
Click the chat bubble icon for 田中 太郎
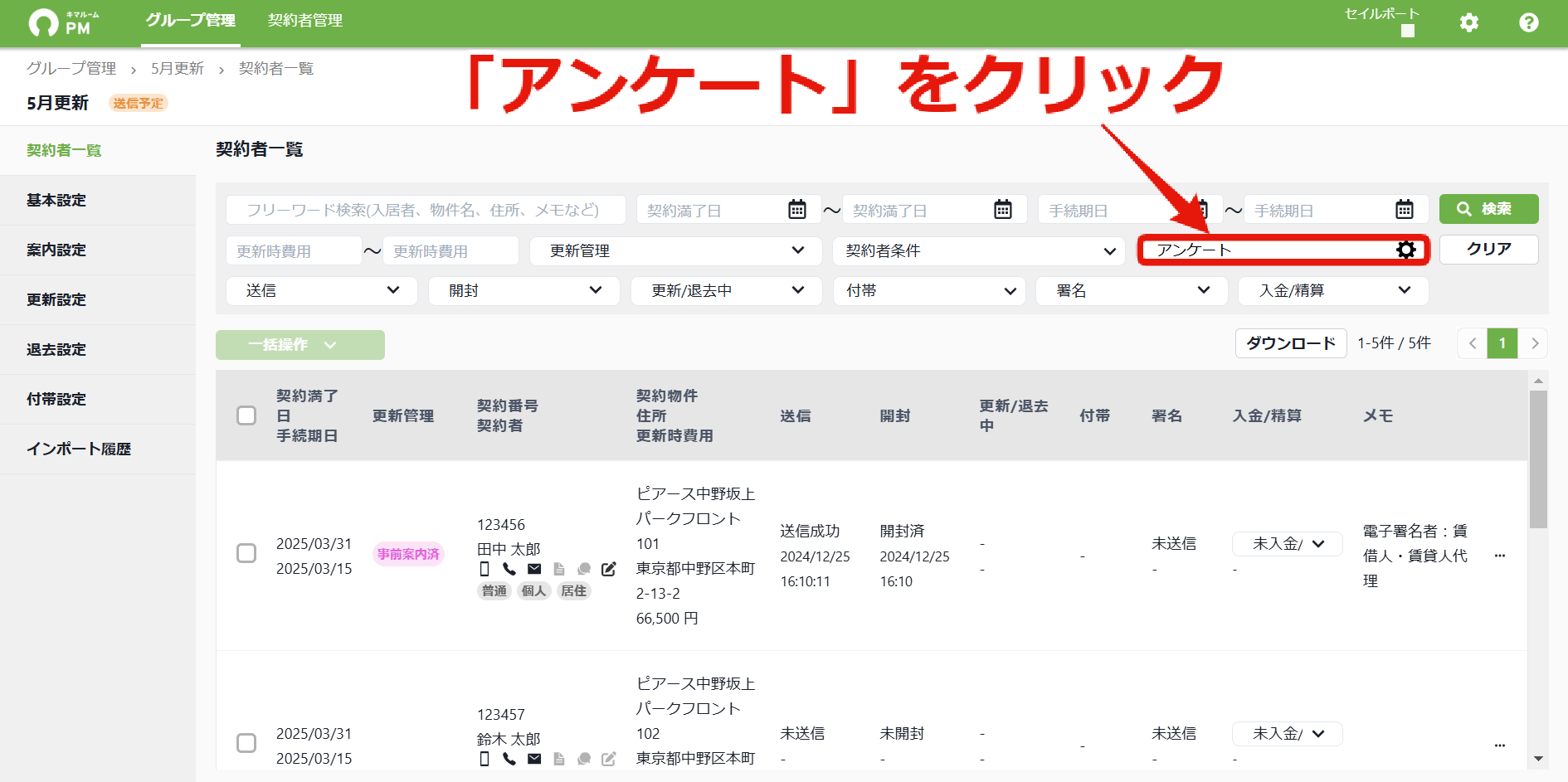click(584, 569)
